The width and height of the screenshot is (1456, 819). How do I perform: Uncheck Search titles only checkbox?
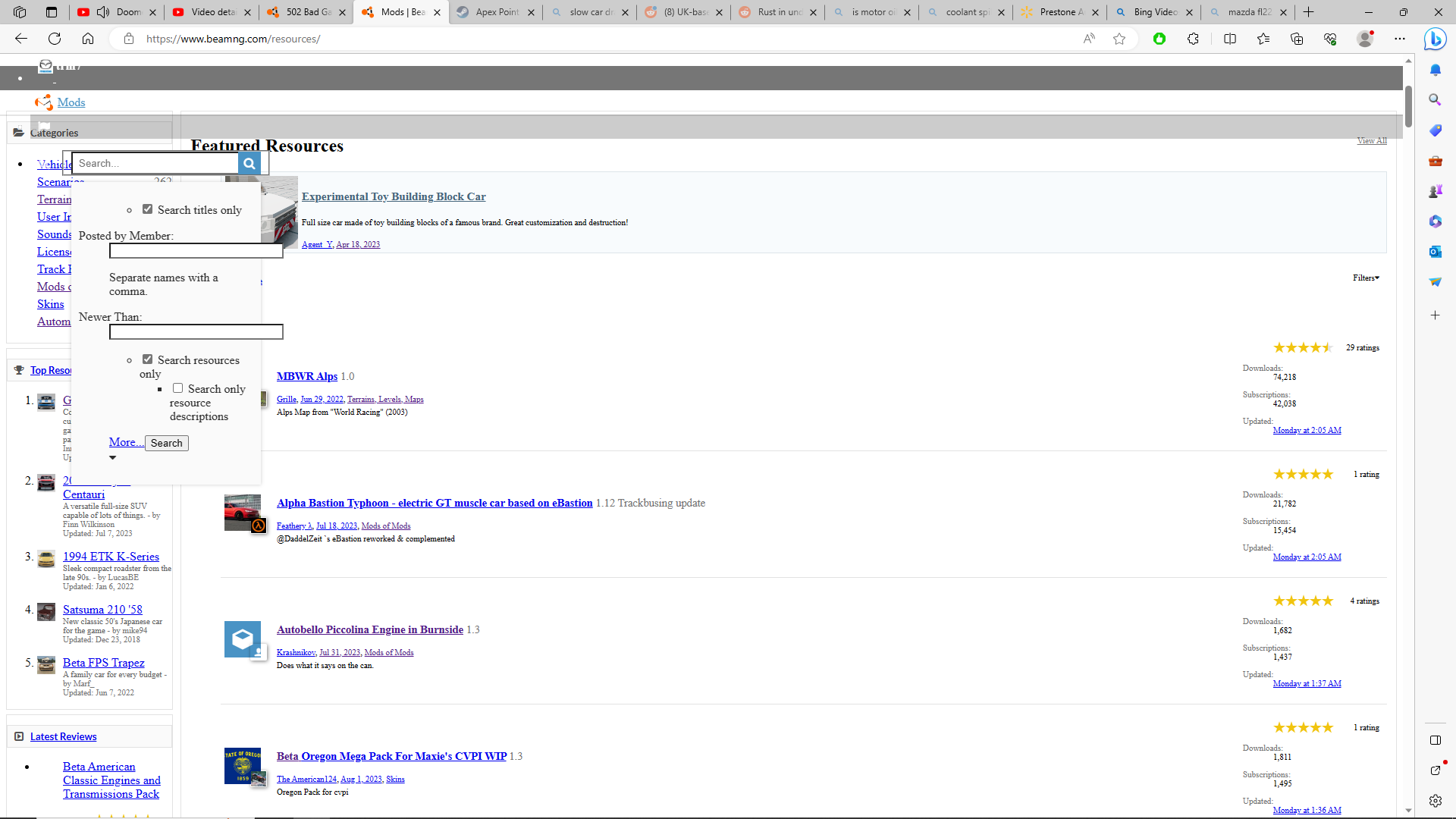[148, 209]
